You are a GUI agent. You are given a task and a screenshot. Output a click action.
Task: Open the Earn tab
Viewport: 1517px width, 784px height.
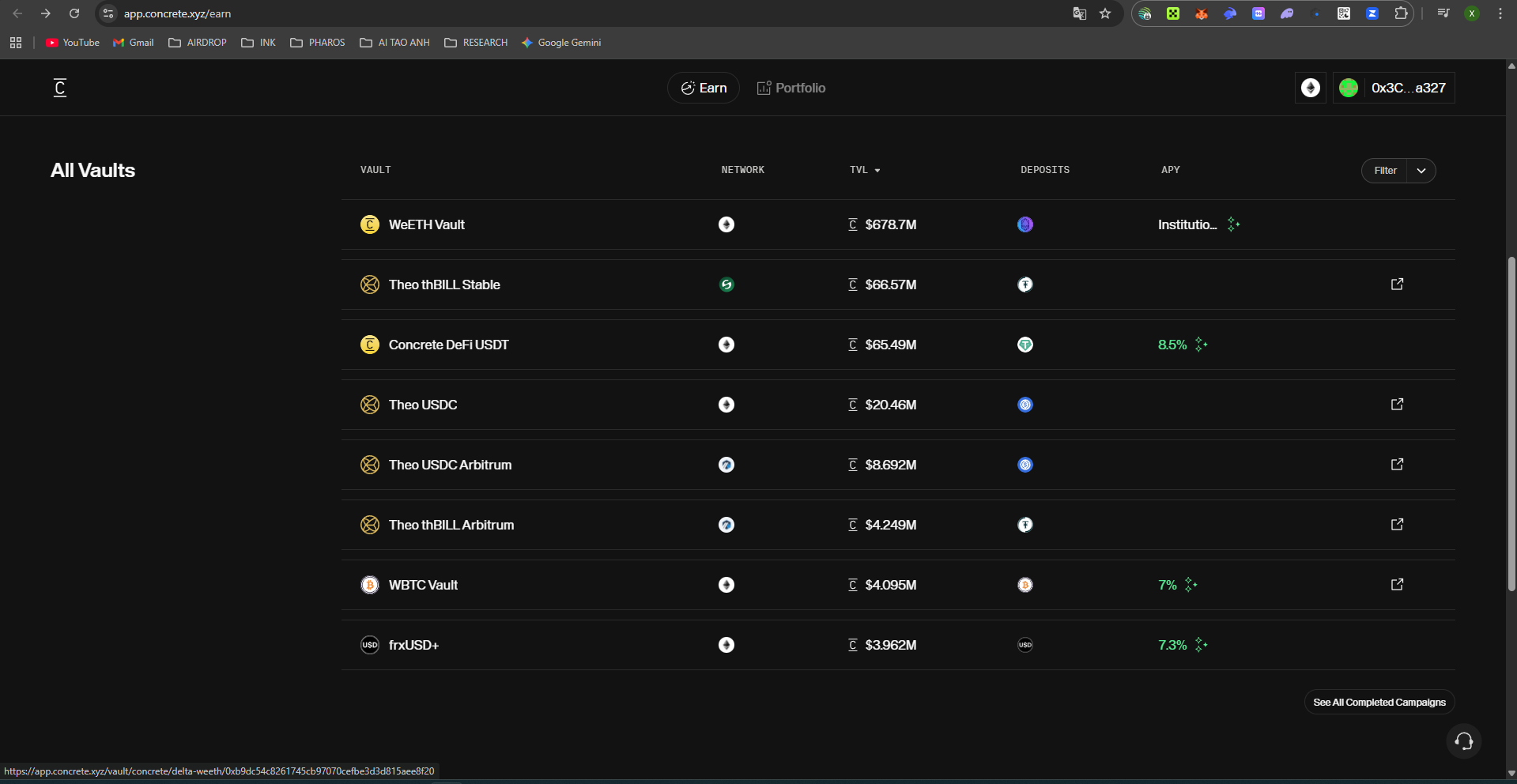pos(704,88)
